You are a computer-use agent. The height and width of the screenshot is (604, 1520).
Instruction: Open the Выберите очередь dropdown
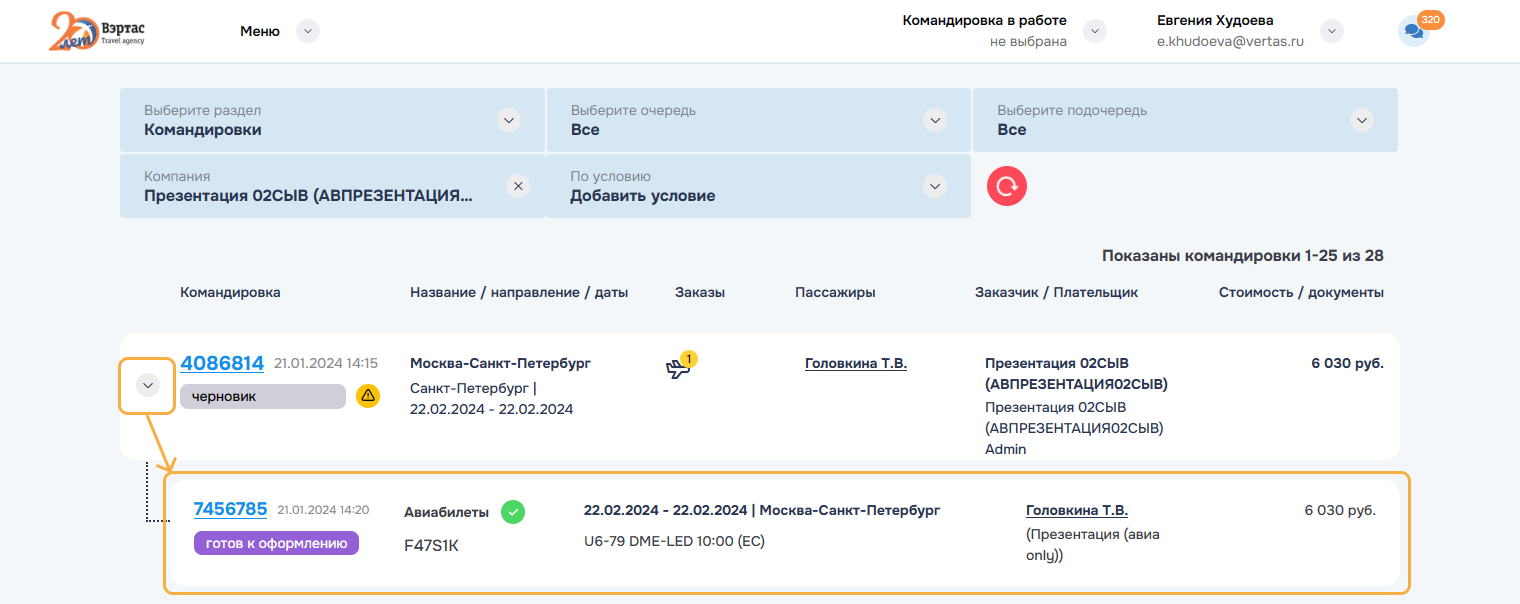(x=758, y=120)
